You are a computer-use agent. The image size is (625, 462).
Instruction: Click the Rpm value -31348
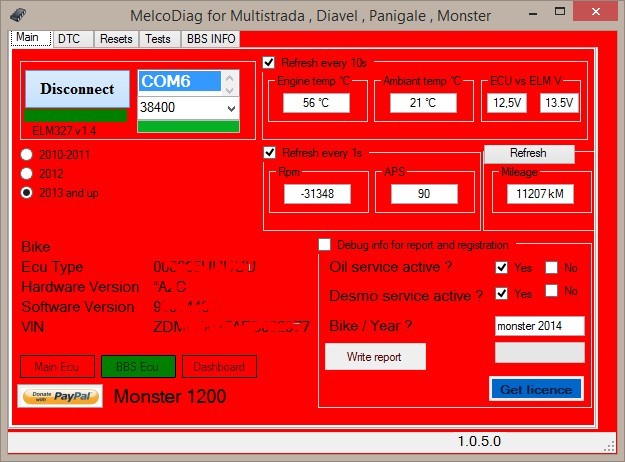click(x=317, y=194)
